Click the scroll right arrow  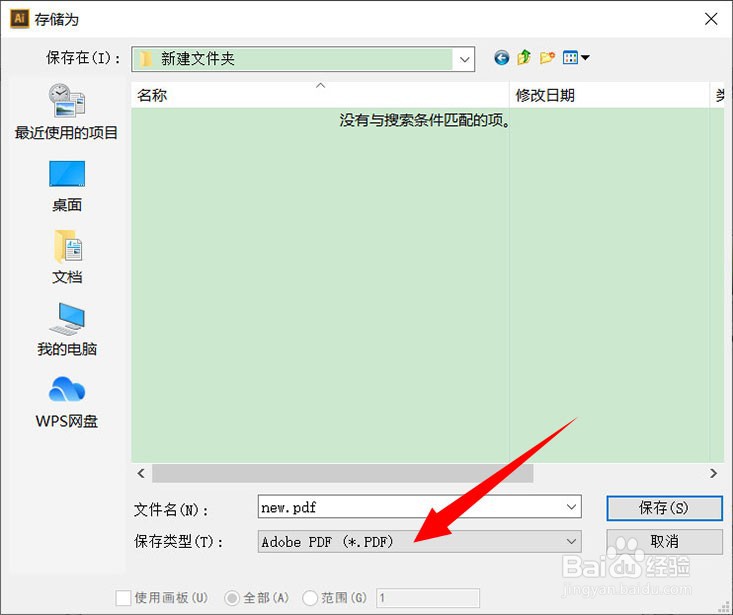tap(713, 473)
